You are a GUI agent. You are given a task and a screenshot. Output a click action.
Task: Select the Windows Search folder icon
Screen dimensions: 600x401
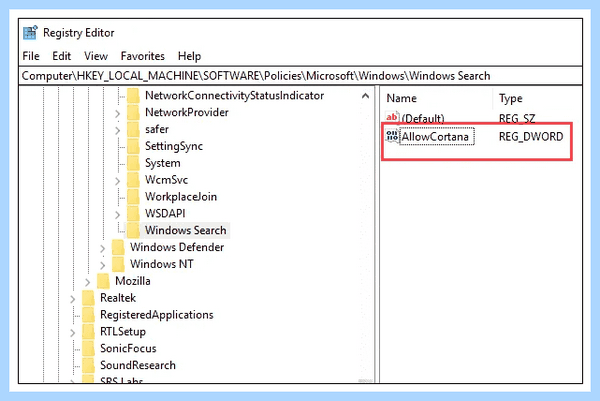[x=133, y=230]
